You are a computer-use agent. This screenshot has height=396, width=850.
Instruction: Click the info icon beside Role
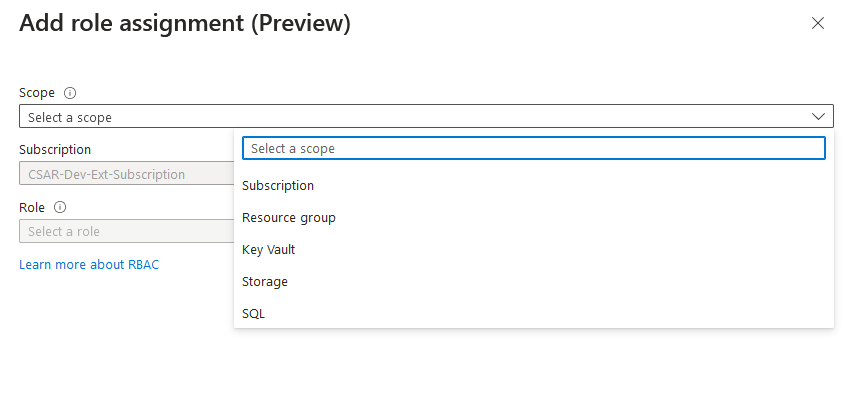(x=60, y=207)
